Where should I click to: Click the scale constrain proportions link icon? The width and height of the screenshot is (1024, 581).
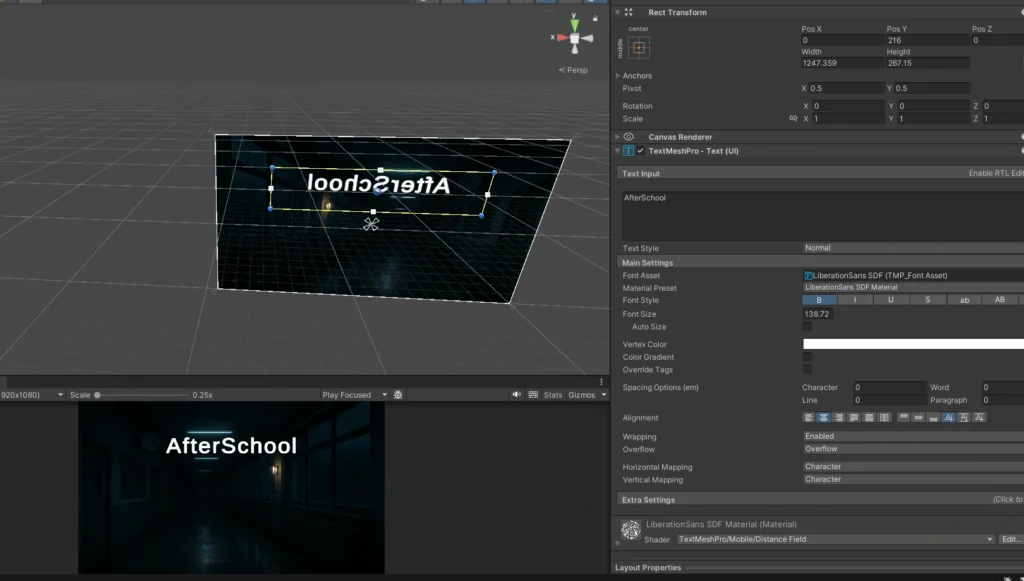click(x=793, y=119)
